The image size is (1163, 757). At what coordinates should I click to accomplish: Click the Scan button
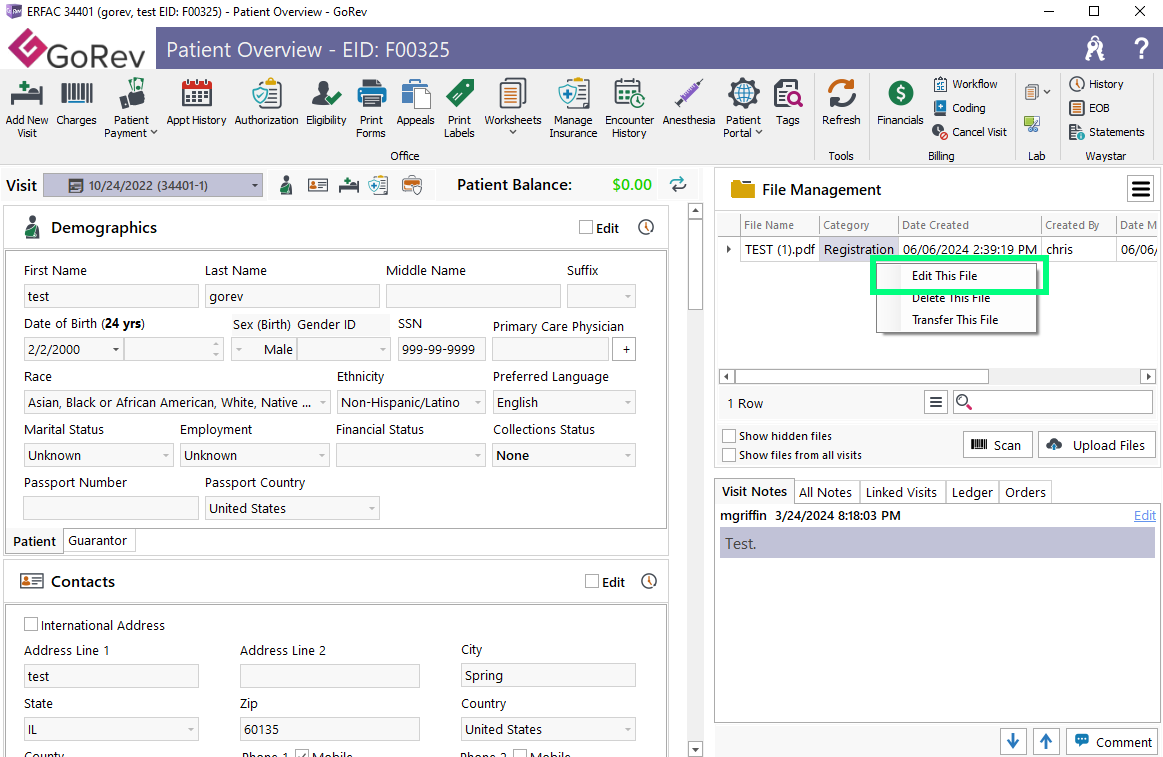point(998,445)
